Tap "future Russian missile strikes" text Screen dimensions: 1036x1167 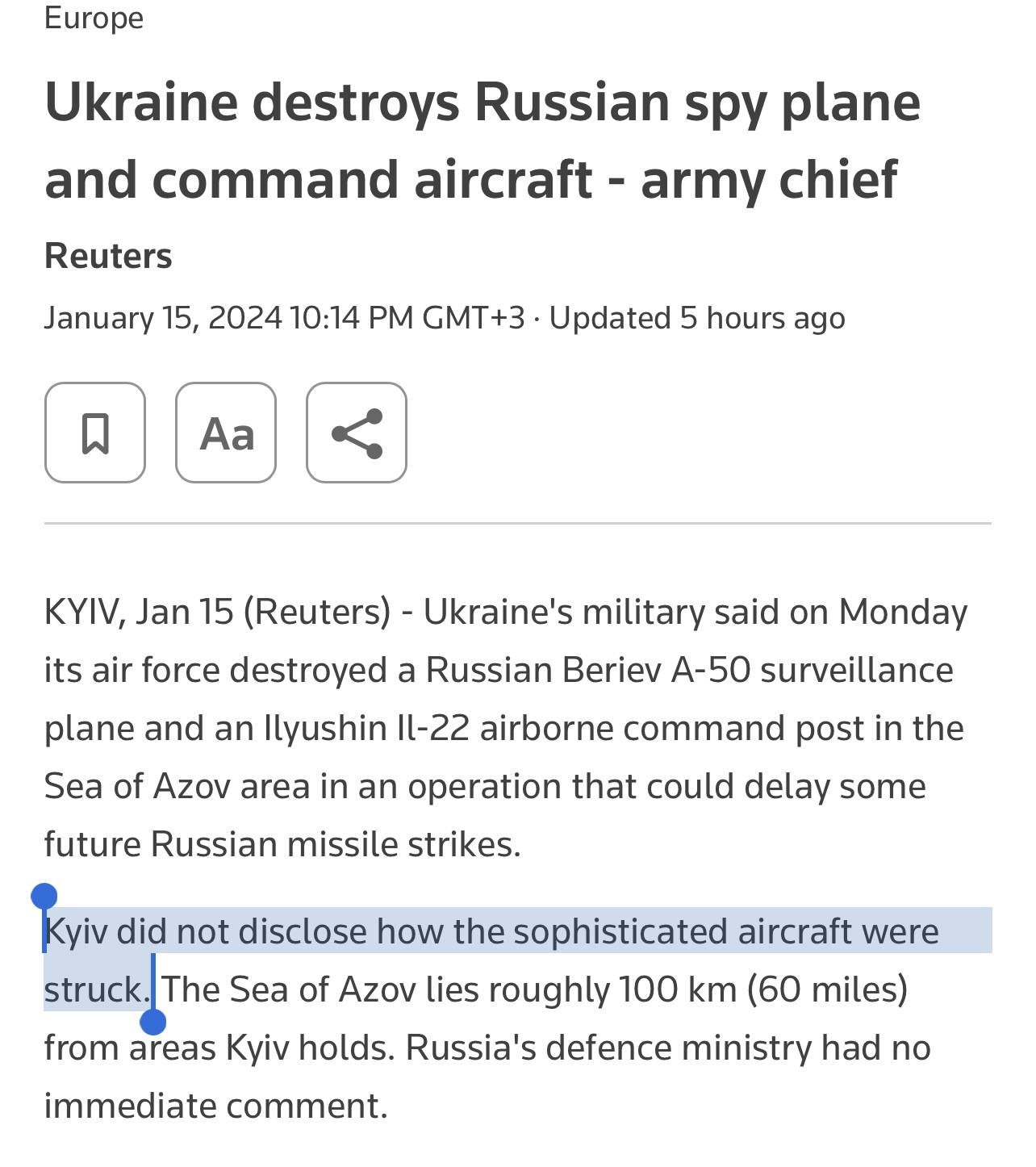coord(282,844)
